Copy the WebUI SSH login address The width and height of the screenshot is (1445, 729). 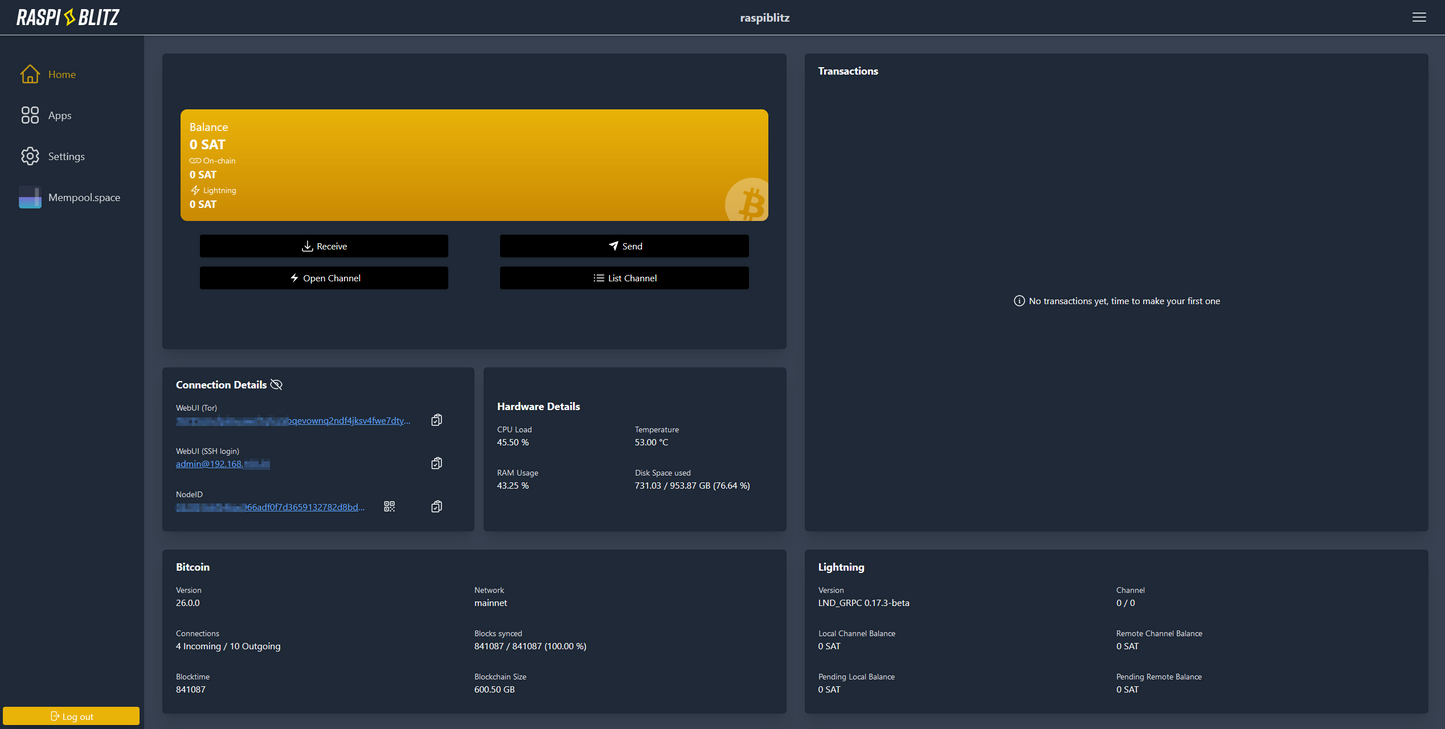coord(436,464)
